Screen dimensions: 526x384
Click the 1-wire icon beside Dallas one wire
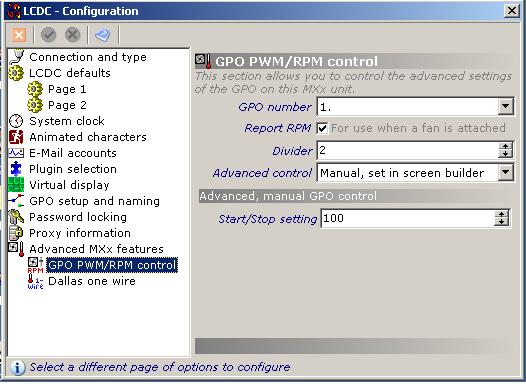click(35, 281)
